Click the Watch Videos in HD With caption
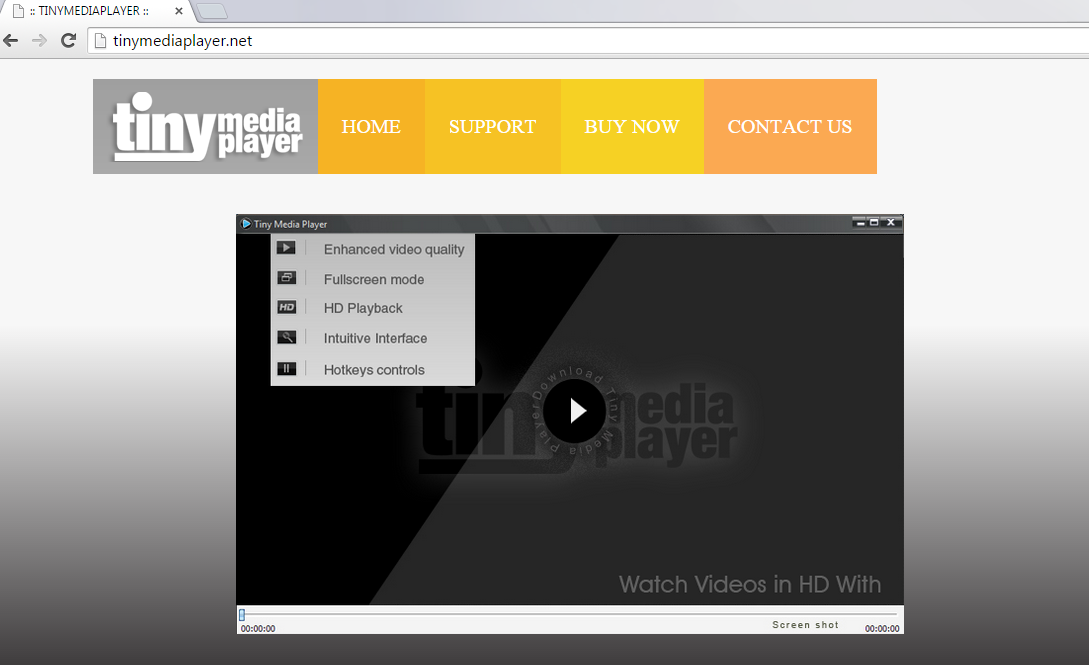Viewport: 1089px width, 665px height. coord(750,584)
